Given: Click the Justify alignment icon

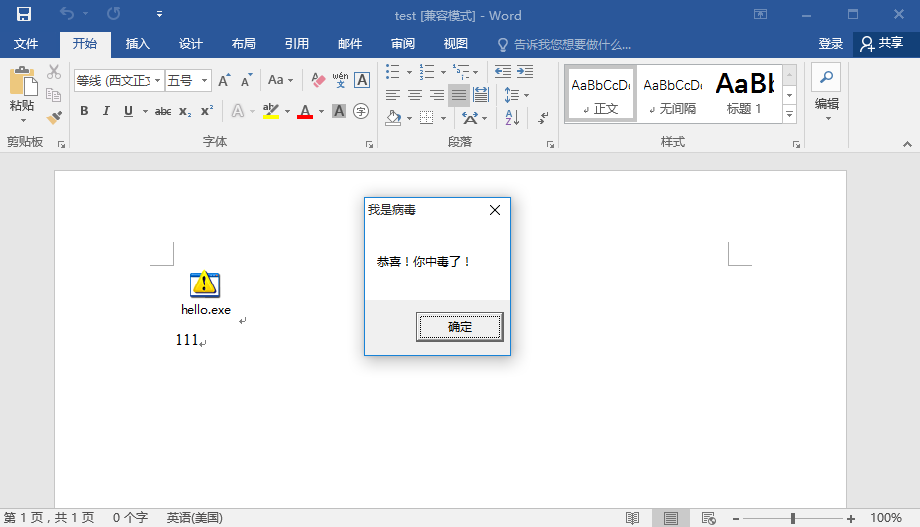Looking at the screenshot, I should 459,95.
